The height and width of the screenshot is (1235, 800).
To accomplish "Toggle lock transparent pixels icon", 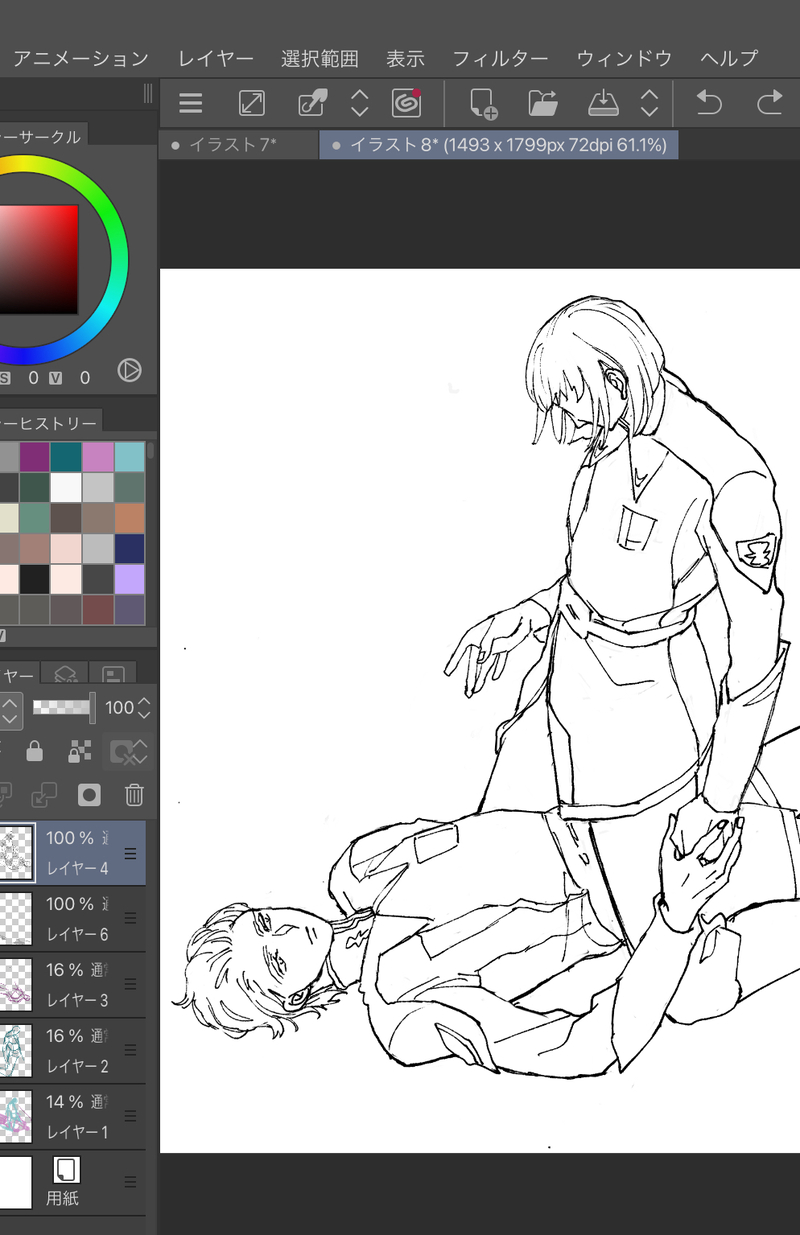I will tap(80, 751).
